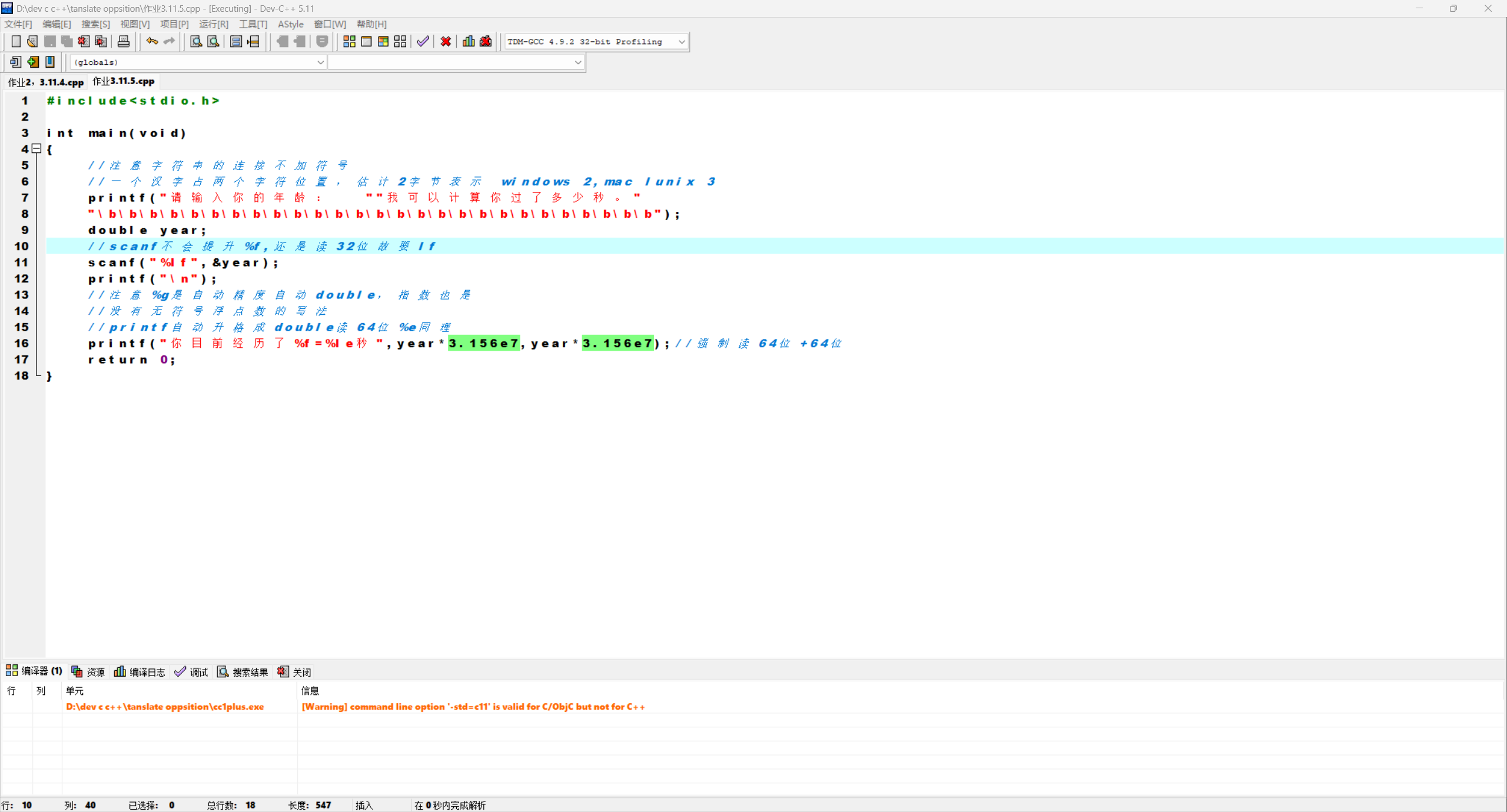Open the 运行[R] menu

(x=214, y=24)
